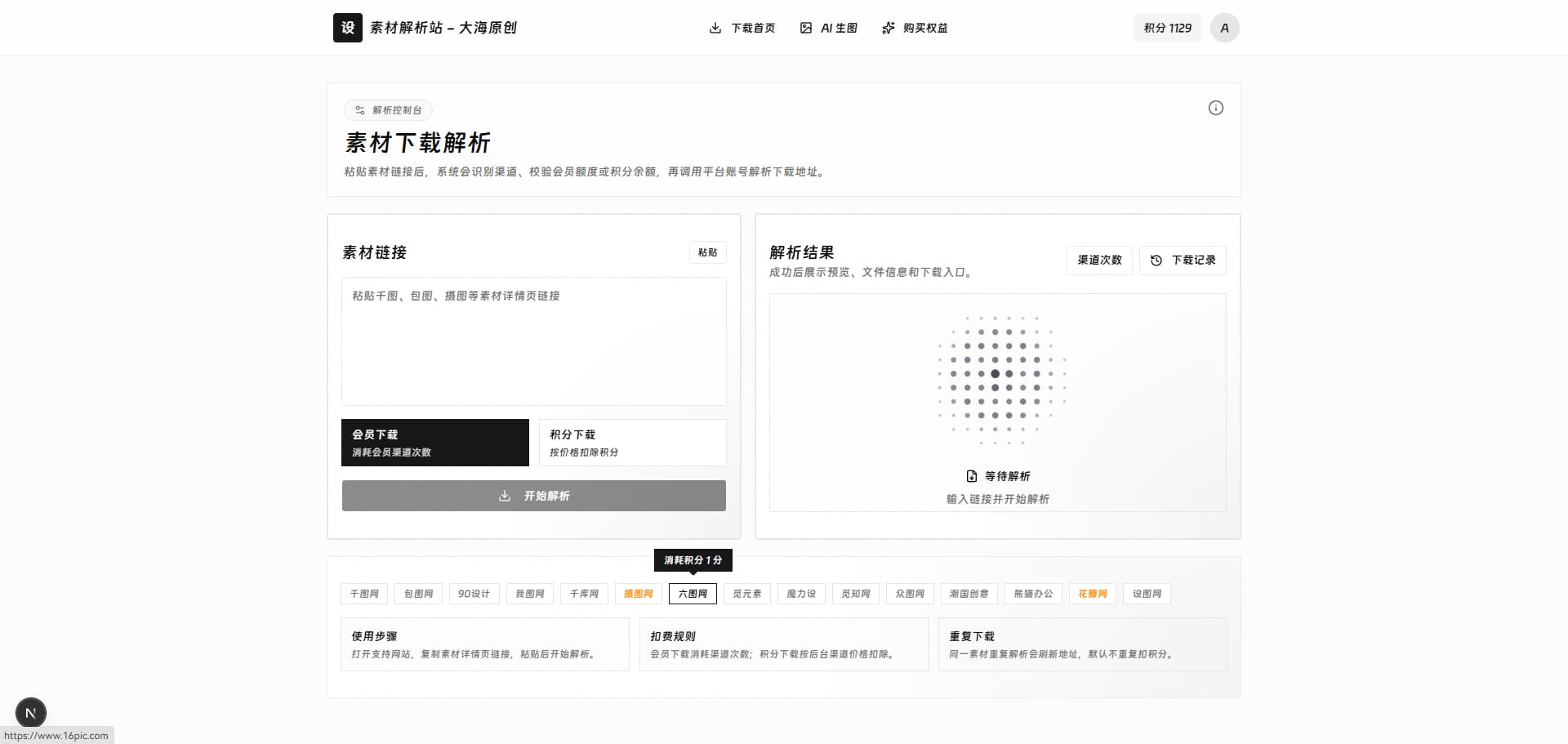Click the 设 site logo icon
This screenshot has height=744, width=1568.
[348, 28]
